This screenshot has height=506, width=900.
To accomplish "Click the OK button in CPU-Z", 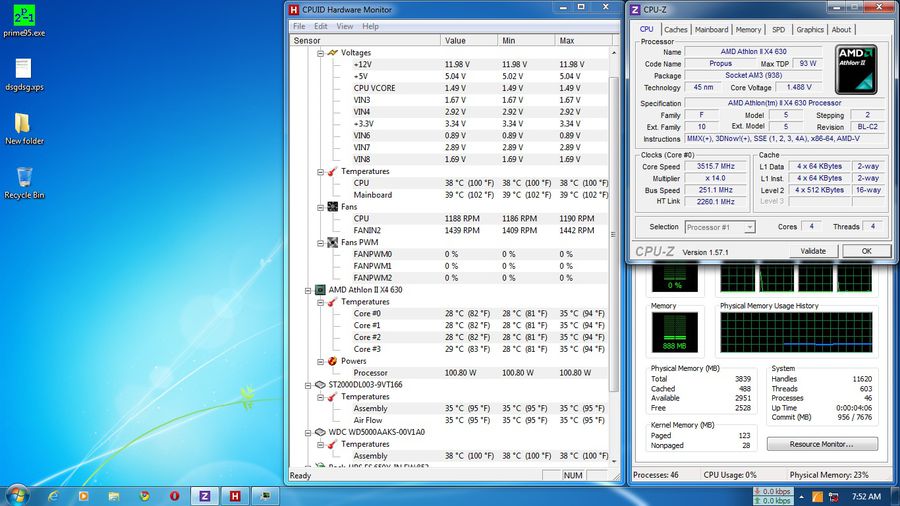I will tap(866, 251).
